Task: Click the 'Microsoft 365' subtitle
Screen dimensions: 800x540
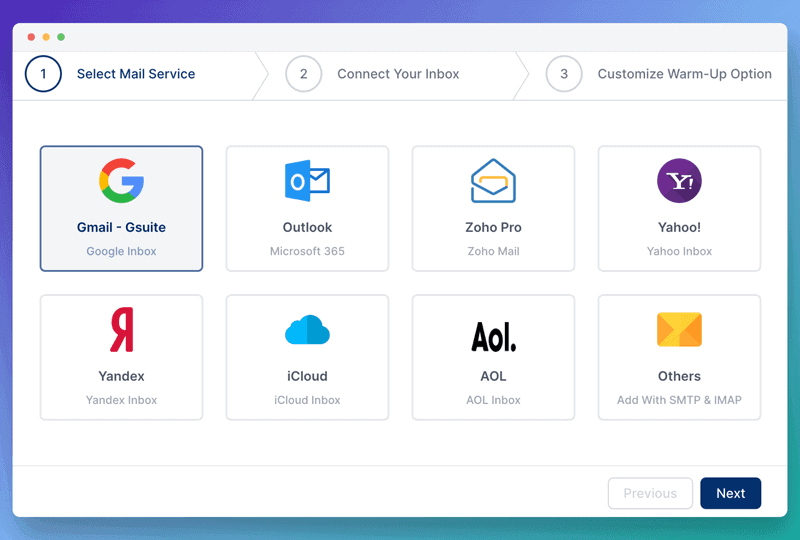Action: pos(307,251)
